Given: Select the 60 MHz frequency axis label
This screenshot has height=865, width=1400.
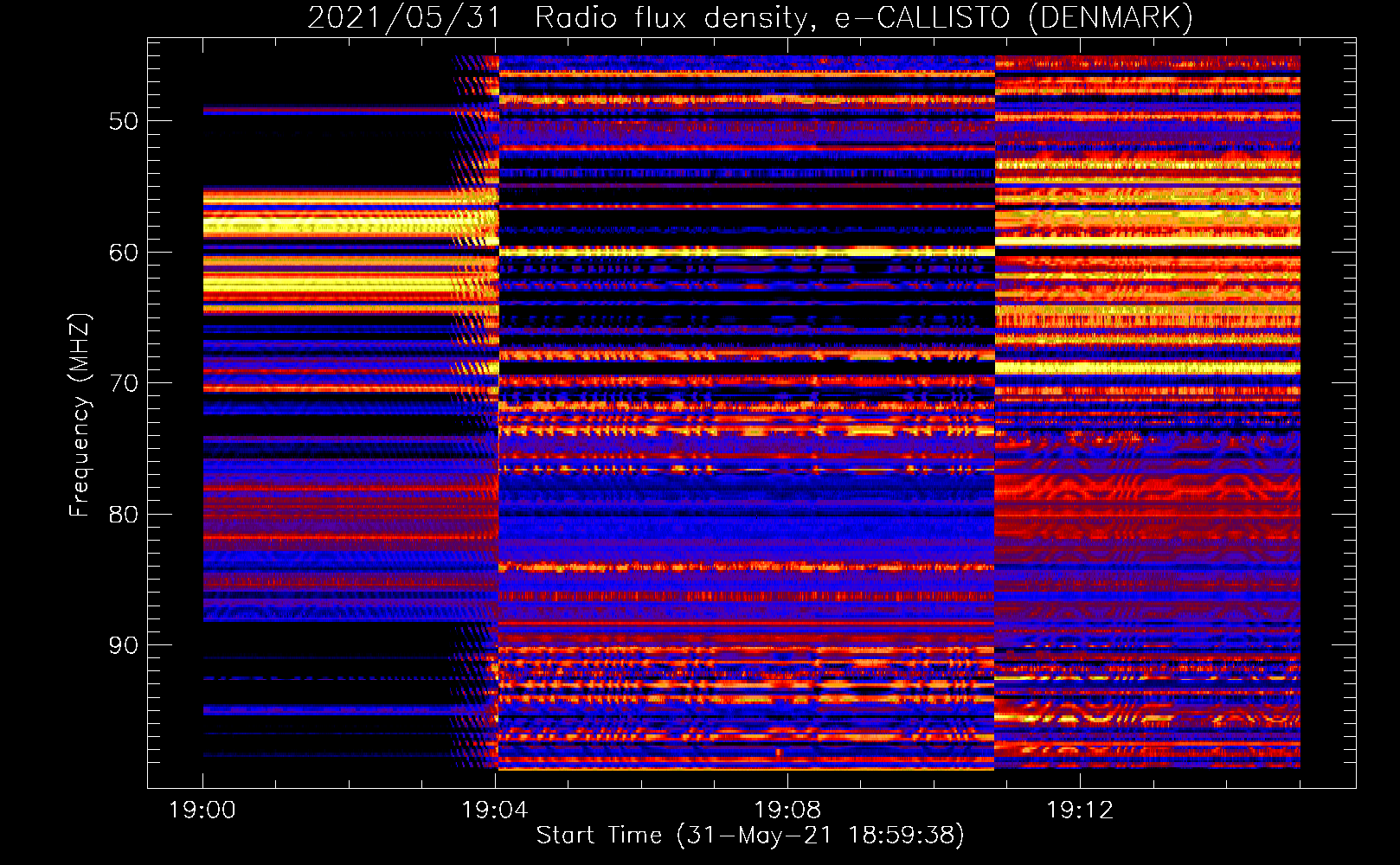Looking at the screenshot, I should (x=124, y=253).
